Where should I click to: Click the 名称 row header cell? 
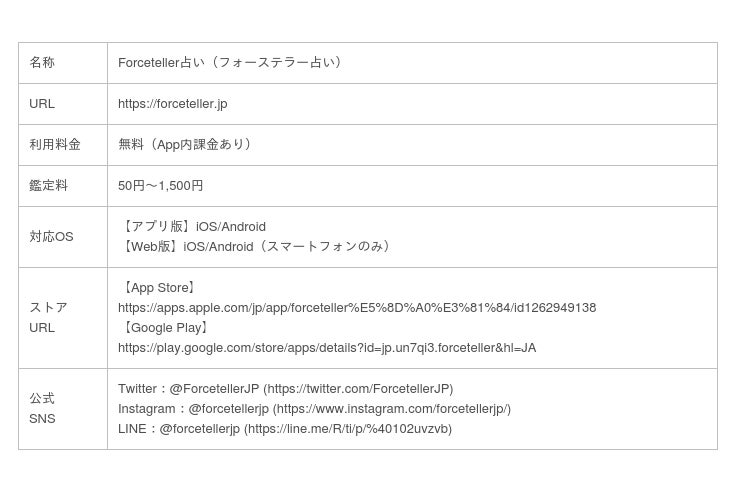[42, 63]
